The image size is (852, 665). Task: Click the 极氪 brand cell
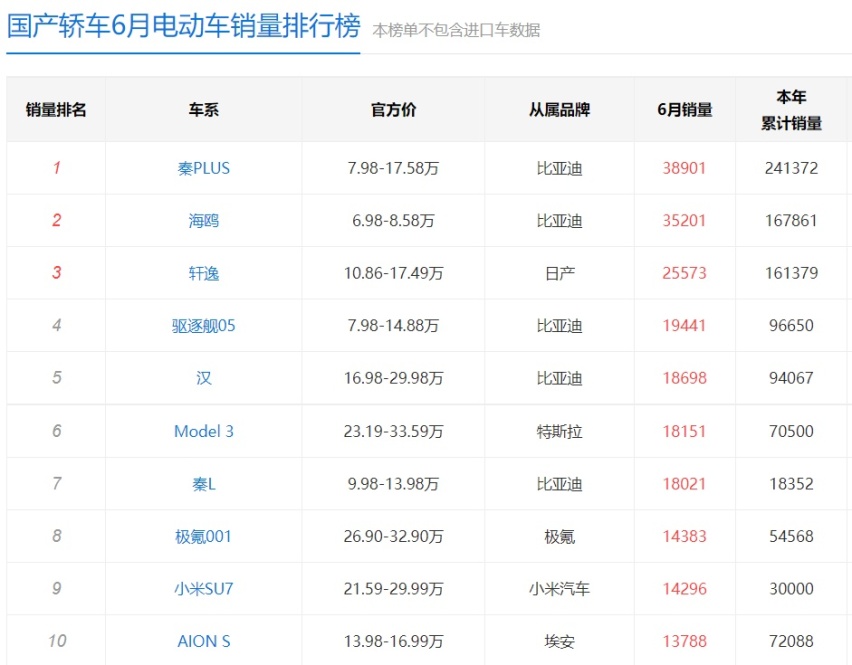(560, 536)
